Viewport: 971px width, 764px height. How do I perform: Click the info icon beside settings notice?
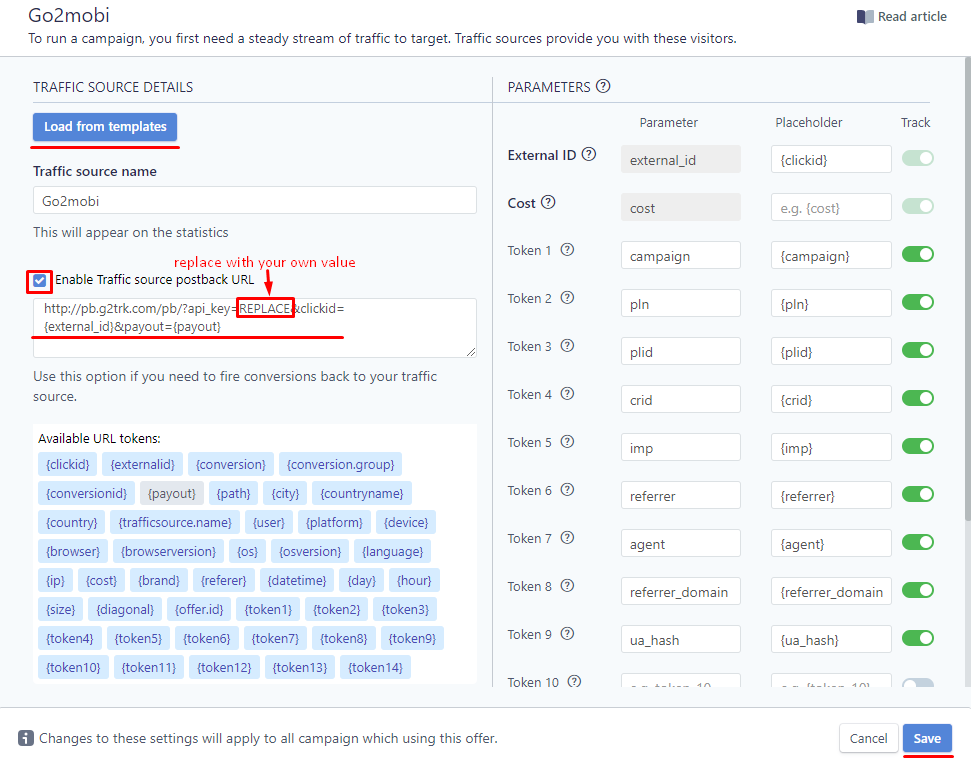[25, 738]
